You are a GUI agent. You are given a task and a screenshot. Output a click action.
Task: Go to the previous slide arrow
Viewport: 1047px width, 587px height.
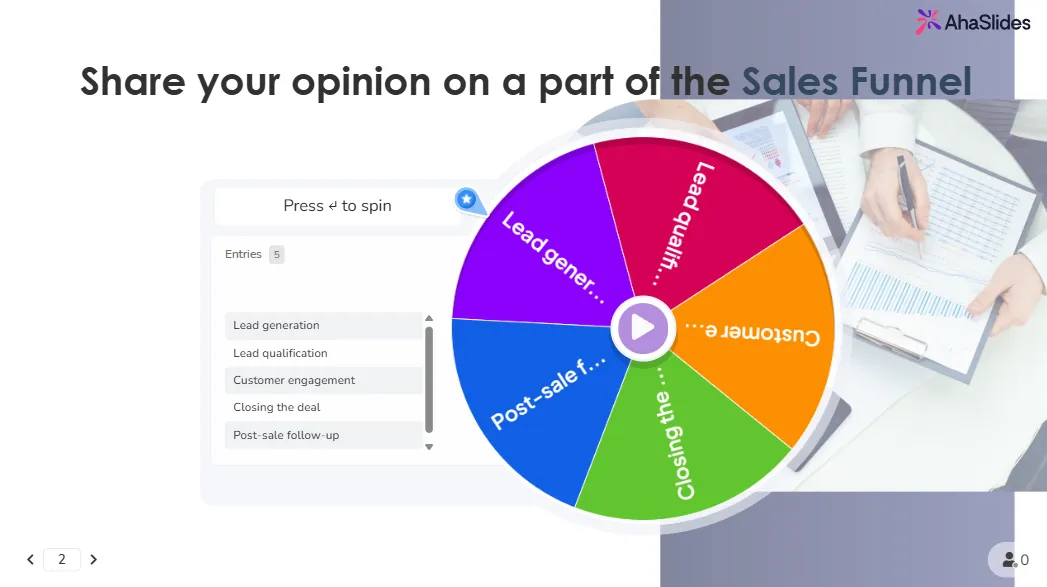(x=31, y=560)
